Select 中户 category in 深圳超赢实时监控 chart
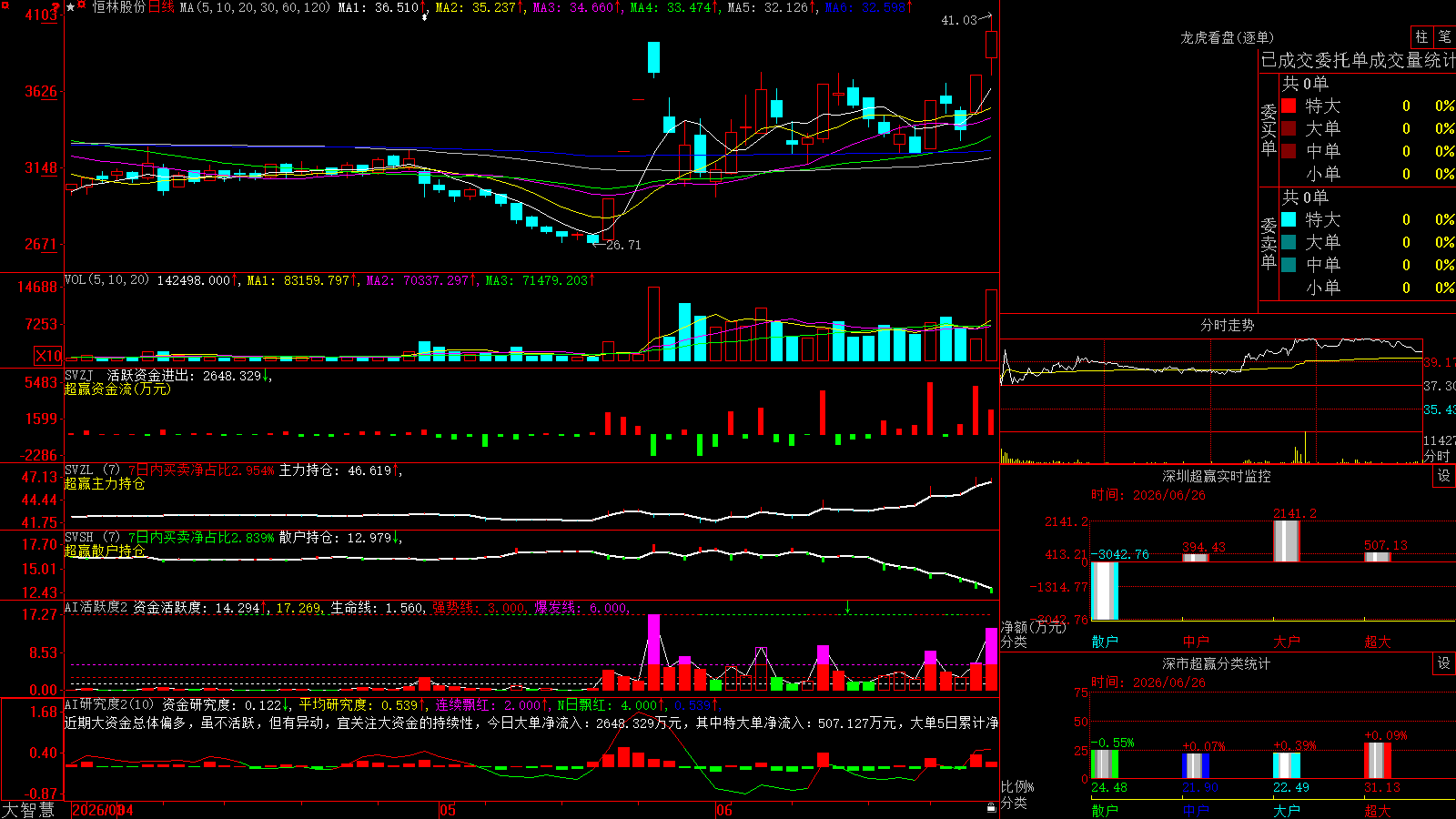The image size is (1456, 819). (x=1196, y=642)
